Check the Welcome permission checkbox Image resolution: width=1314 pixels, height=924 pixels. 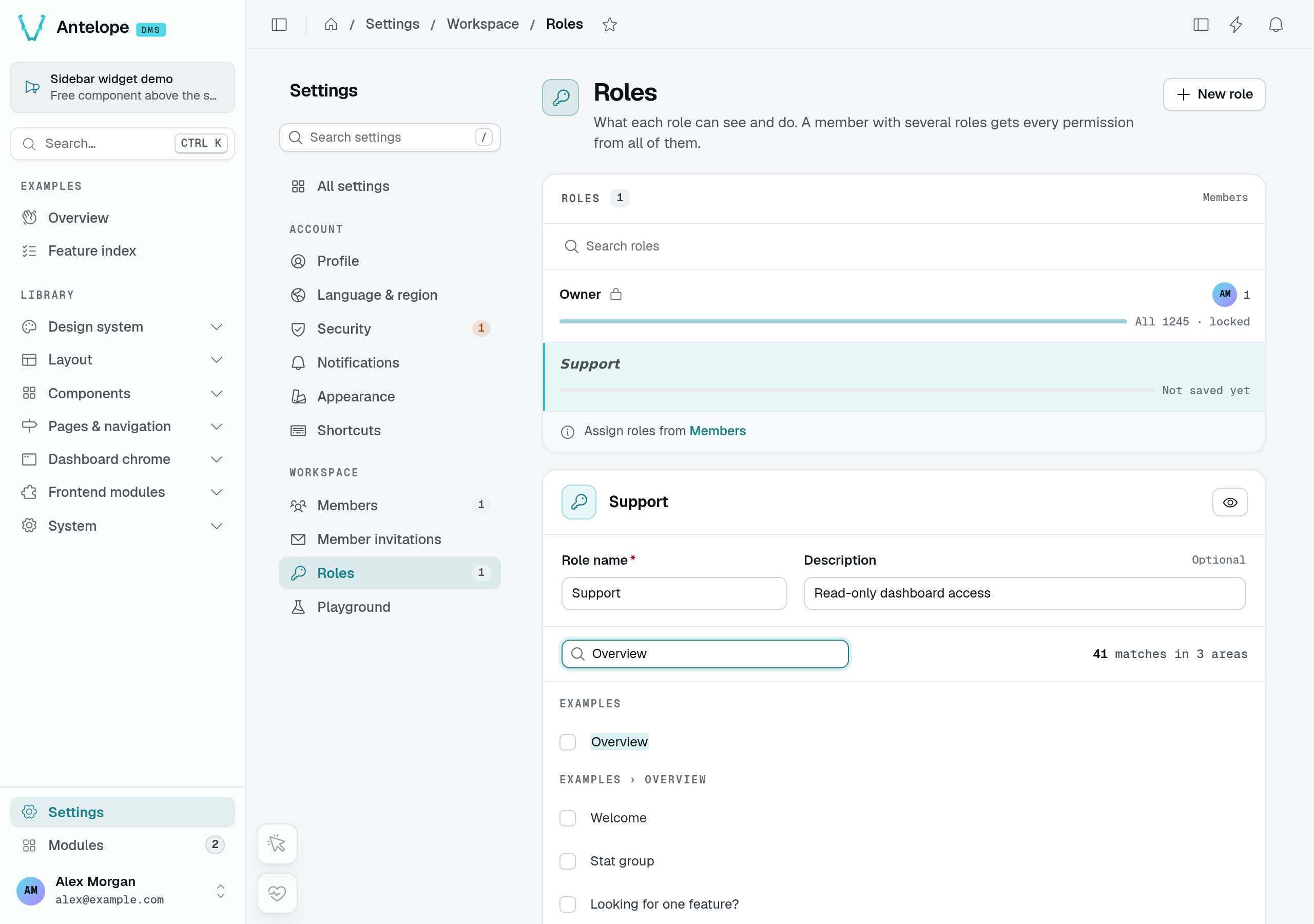tap(567, 818)
